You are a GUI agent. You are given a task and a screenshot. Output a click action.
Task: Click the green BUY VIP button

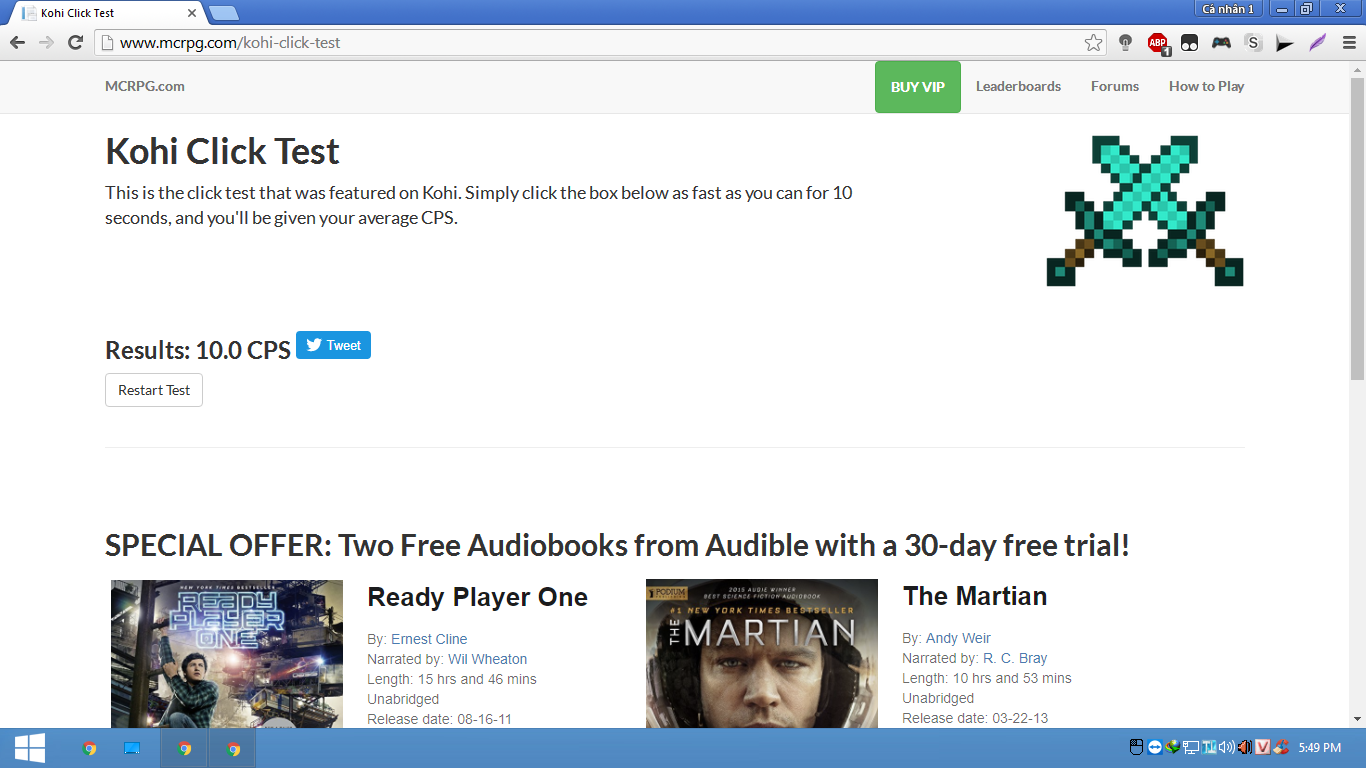click(x=918, y=87)
